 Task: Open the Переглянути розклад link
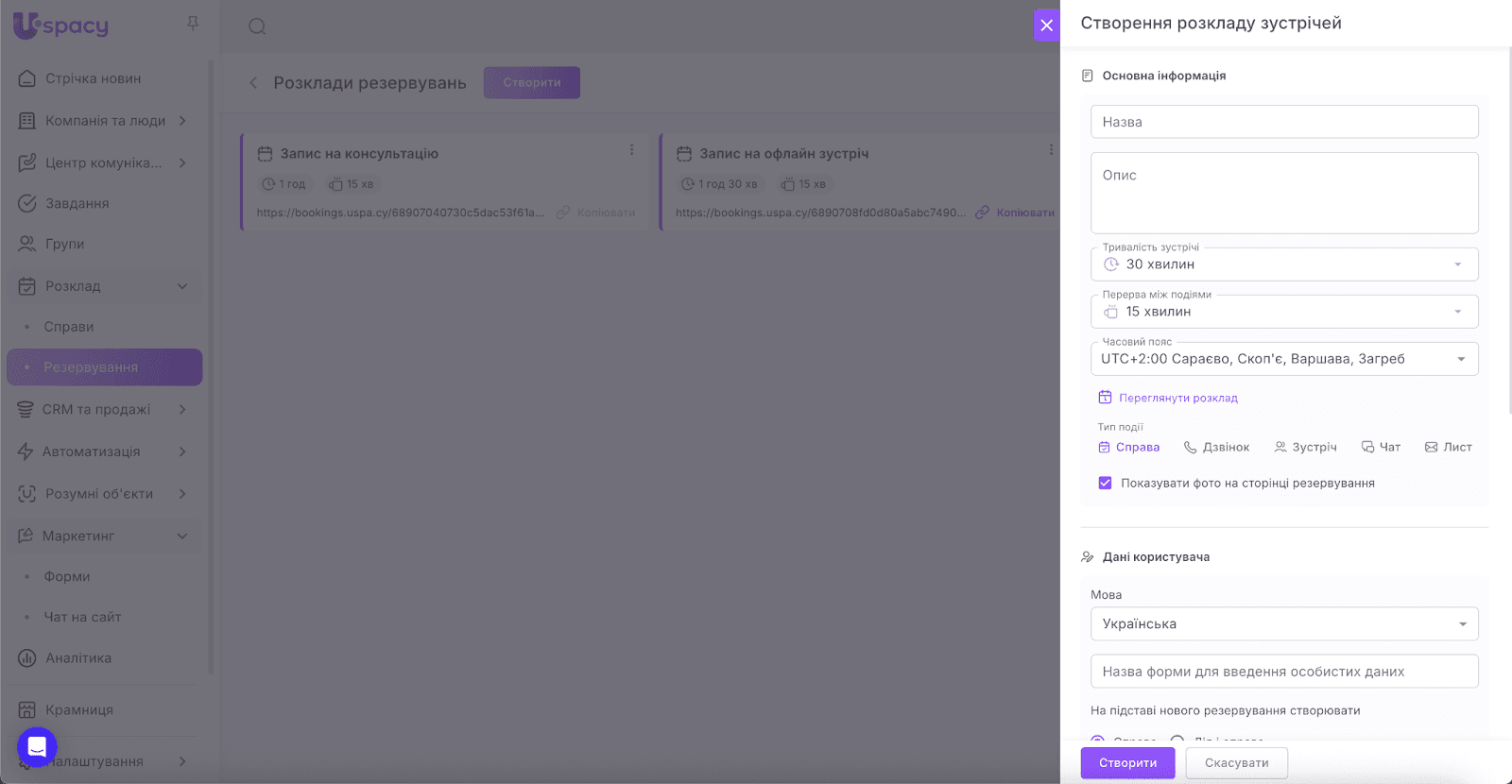(1168, 398)
